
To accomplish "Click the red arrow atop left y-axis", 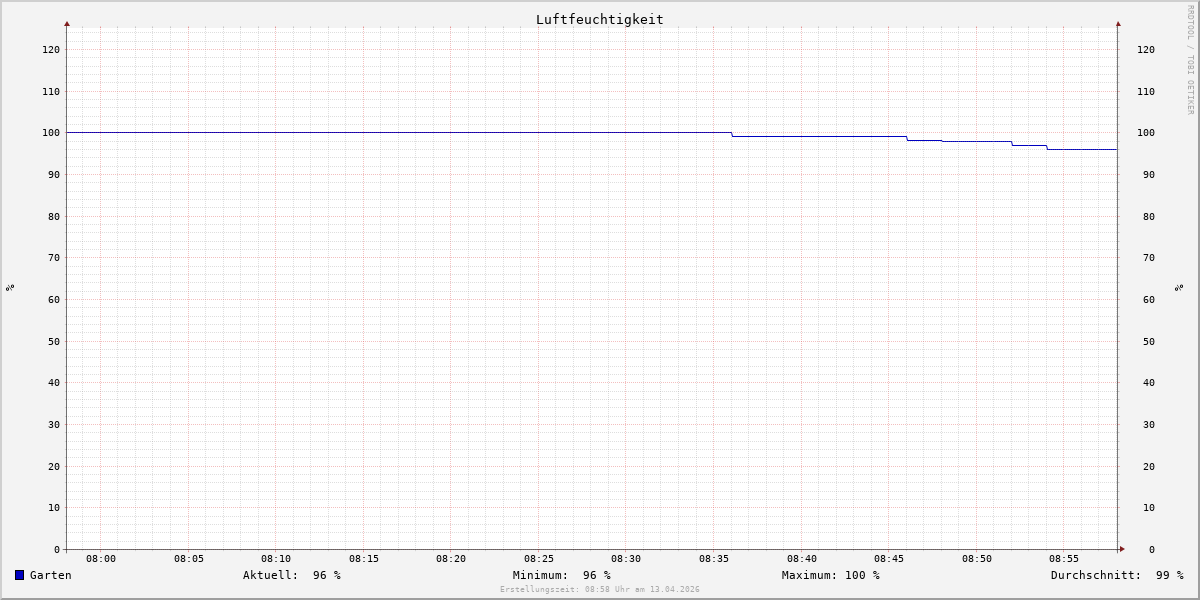I will tap(67, 23).
